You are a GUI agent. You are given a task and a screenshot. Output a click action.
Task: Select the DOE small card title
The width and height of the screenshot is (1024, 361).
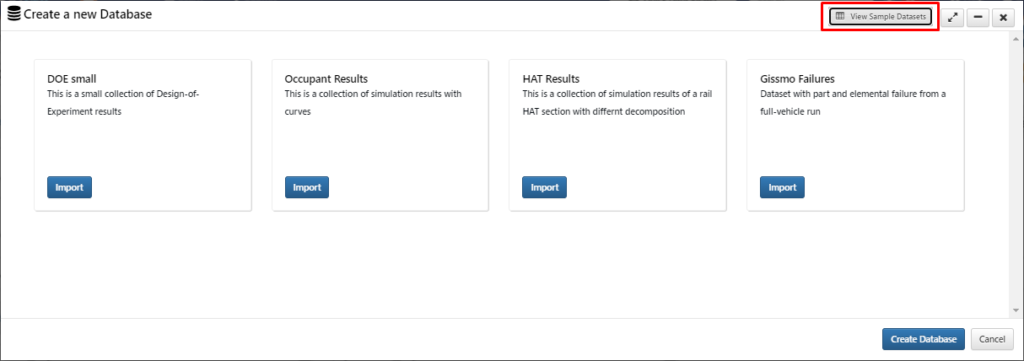tap(72, 79)
